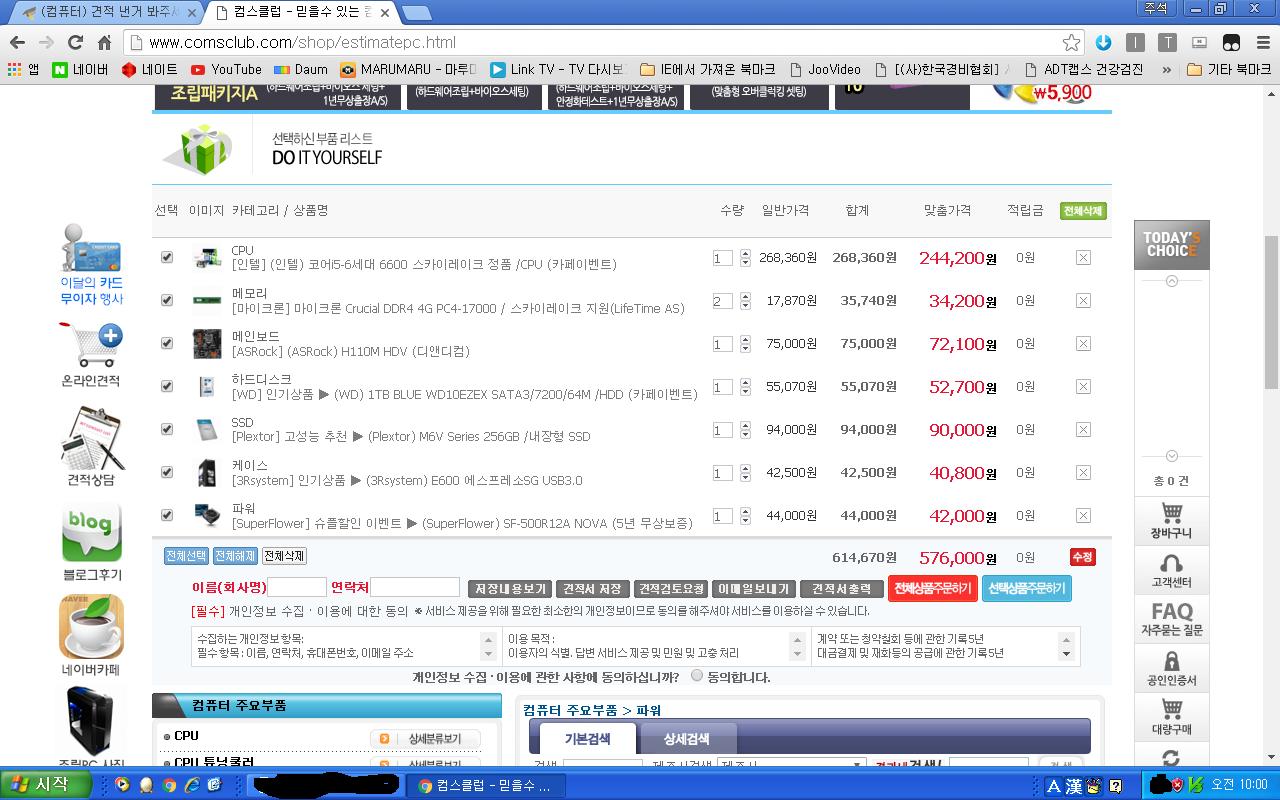Open the browser home page icon
This screenshot has width=1280, height=800.
pos(104,42)
